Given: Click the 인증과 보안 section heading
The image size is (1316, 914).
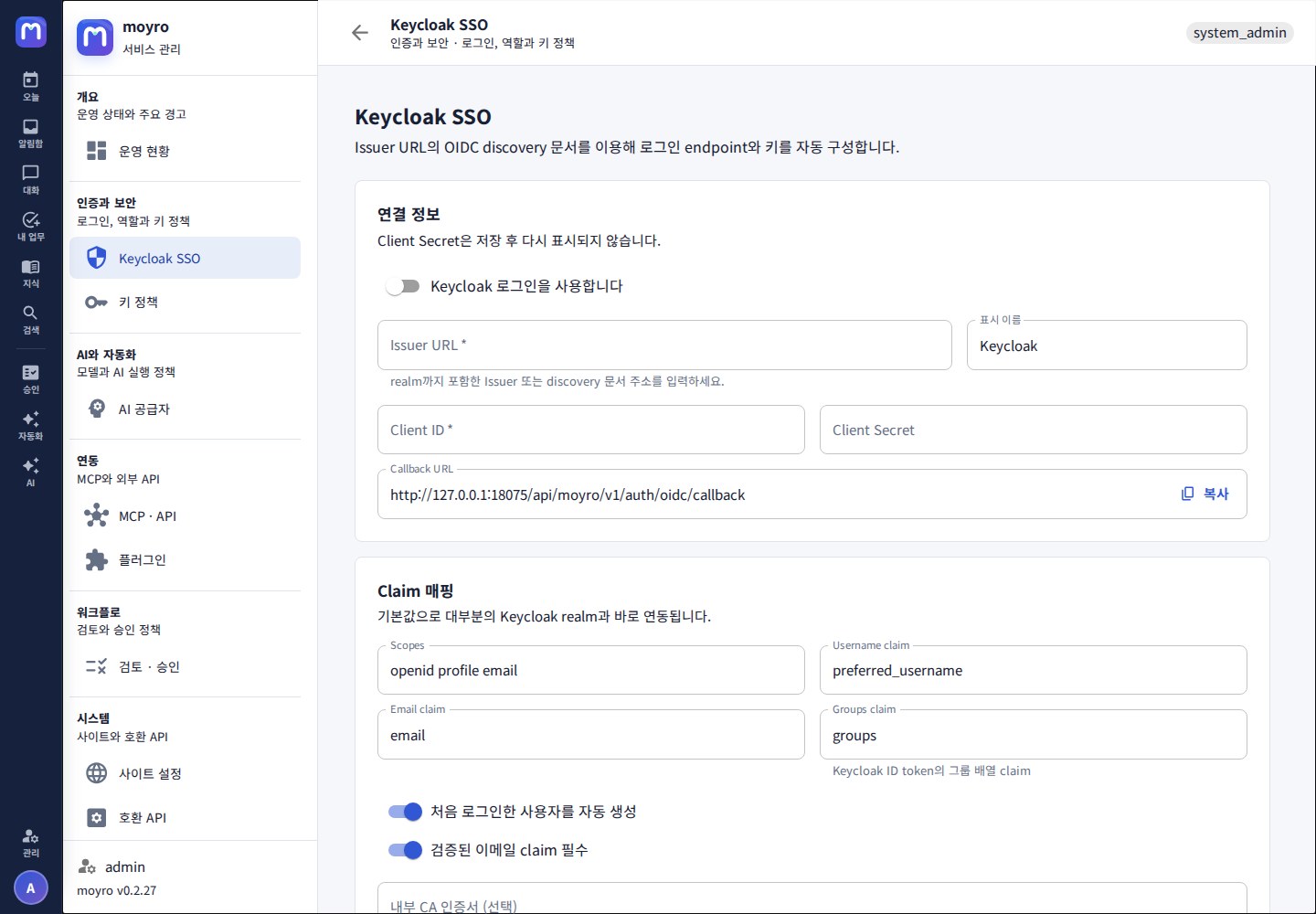Looking at the screenshot, I should tap(106, 203).
